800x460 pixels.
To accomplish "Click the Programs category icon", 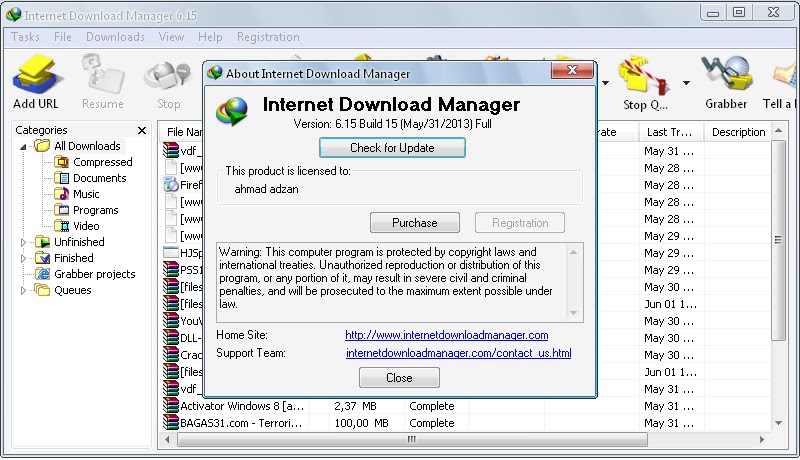I will [62, 210].
